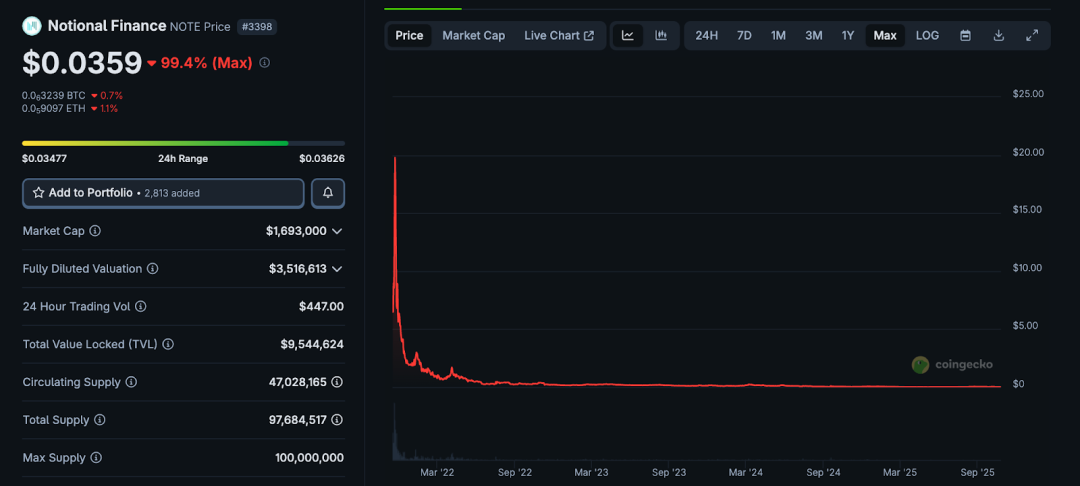The image size is (1080, 486).
Task: Click info icon next to Circulating Supply value
Action: (x=337, y=382)
